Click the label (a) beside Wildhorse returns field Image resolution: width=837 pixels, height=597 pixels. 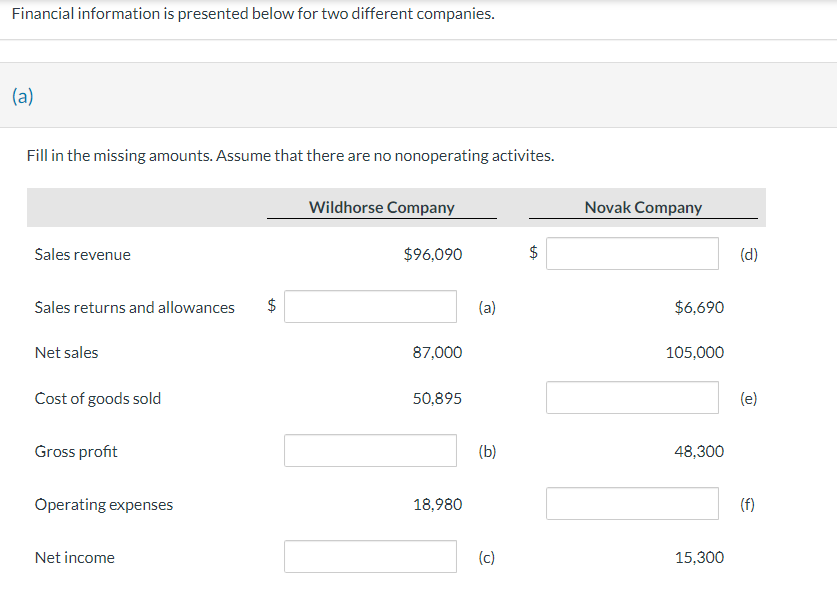click(487, 307)
